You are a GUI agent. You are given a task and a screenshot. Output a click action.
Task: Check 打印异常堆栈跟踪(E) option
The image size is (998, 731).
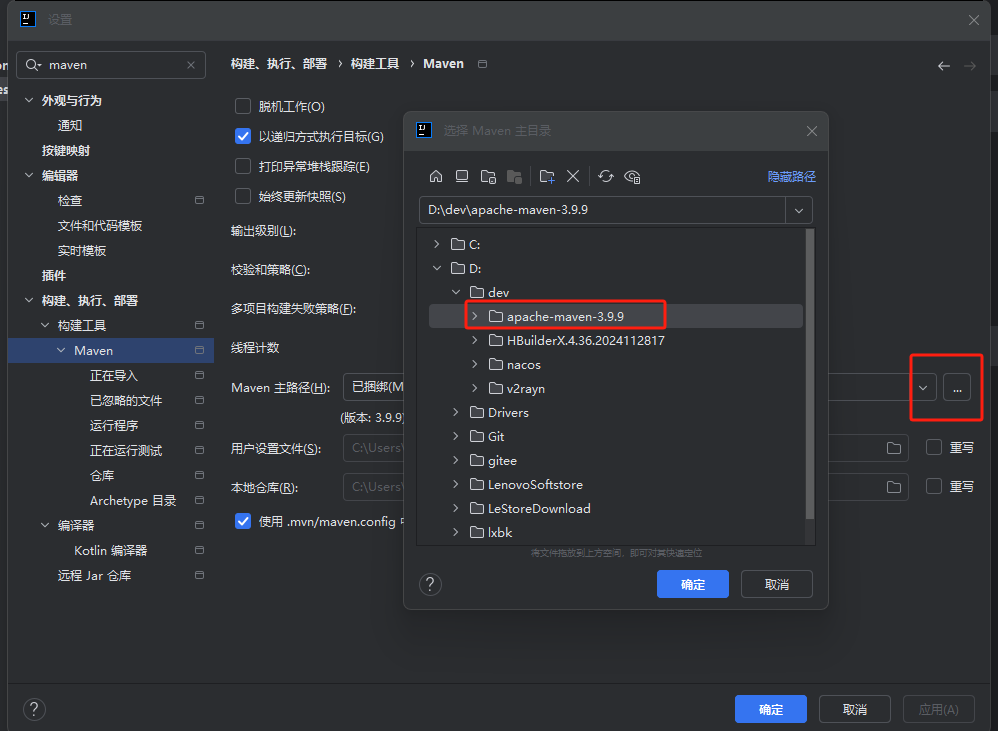coord(243,166)
